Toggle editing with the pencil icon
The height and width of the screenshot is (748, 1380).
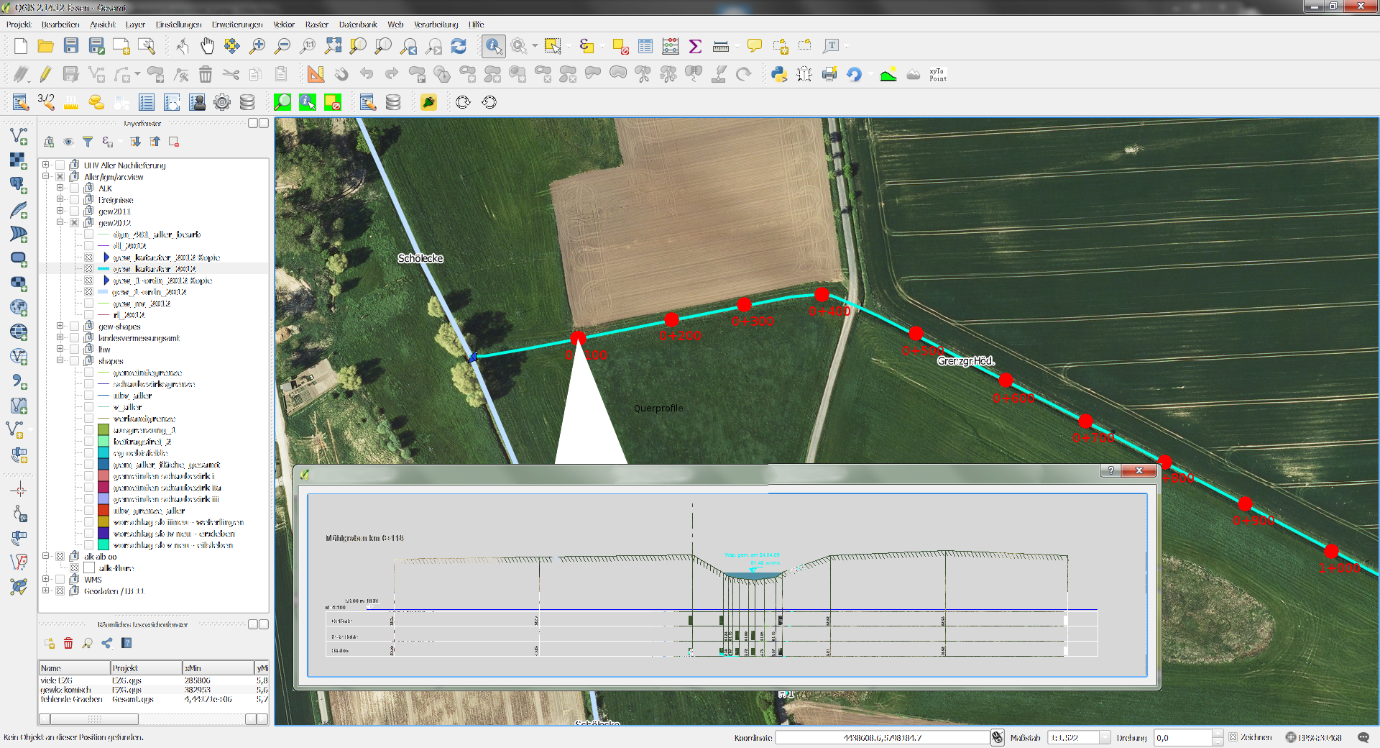45,74
